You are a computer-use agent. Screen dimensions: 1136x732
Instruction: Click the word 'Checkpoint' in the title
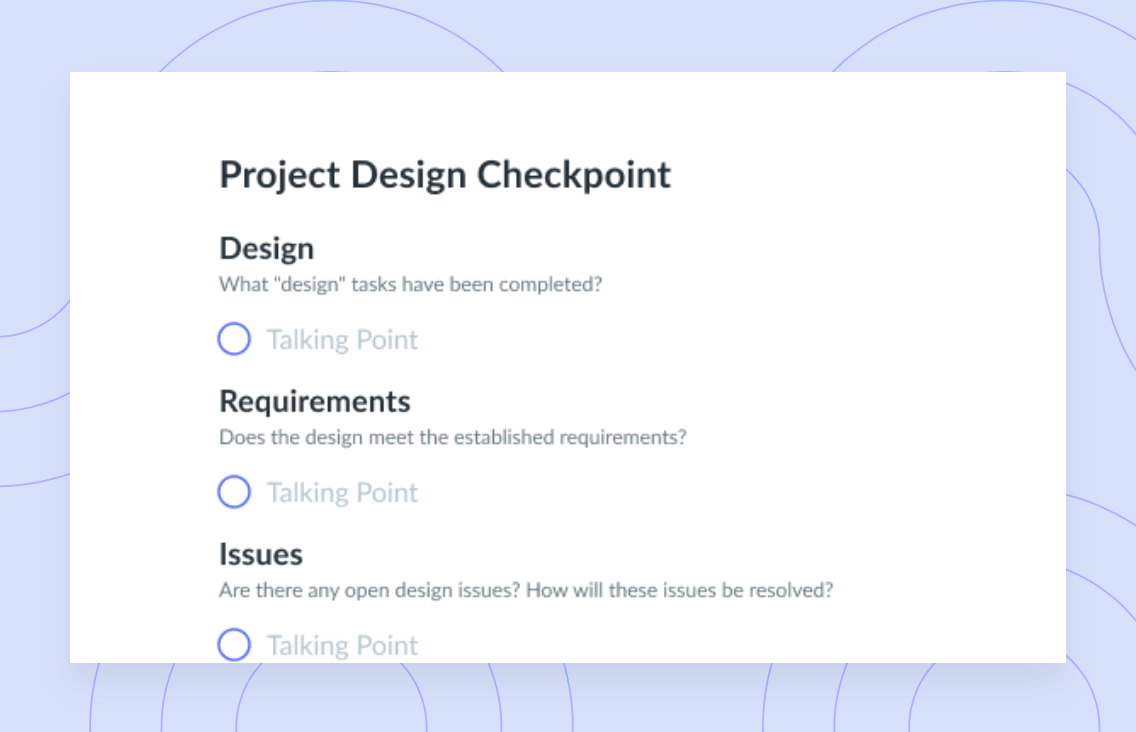click(574, 176)
